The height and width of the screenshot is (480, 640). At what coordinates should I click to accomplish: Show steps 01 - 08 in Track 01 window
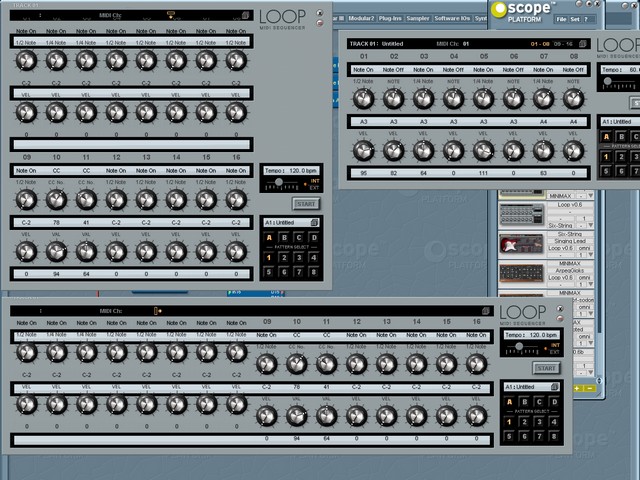point(540,44)
